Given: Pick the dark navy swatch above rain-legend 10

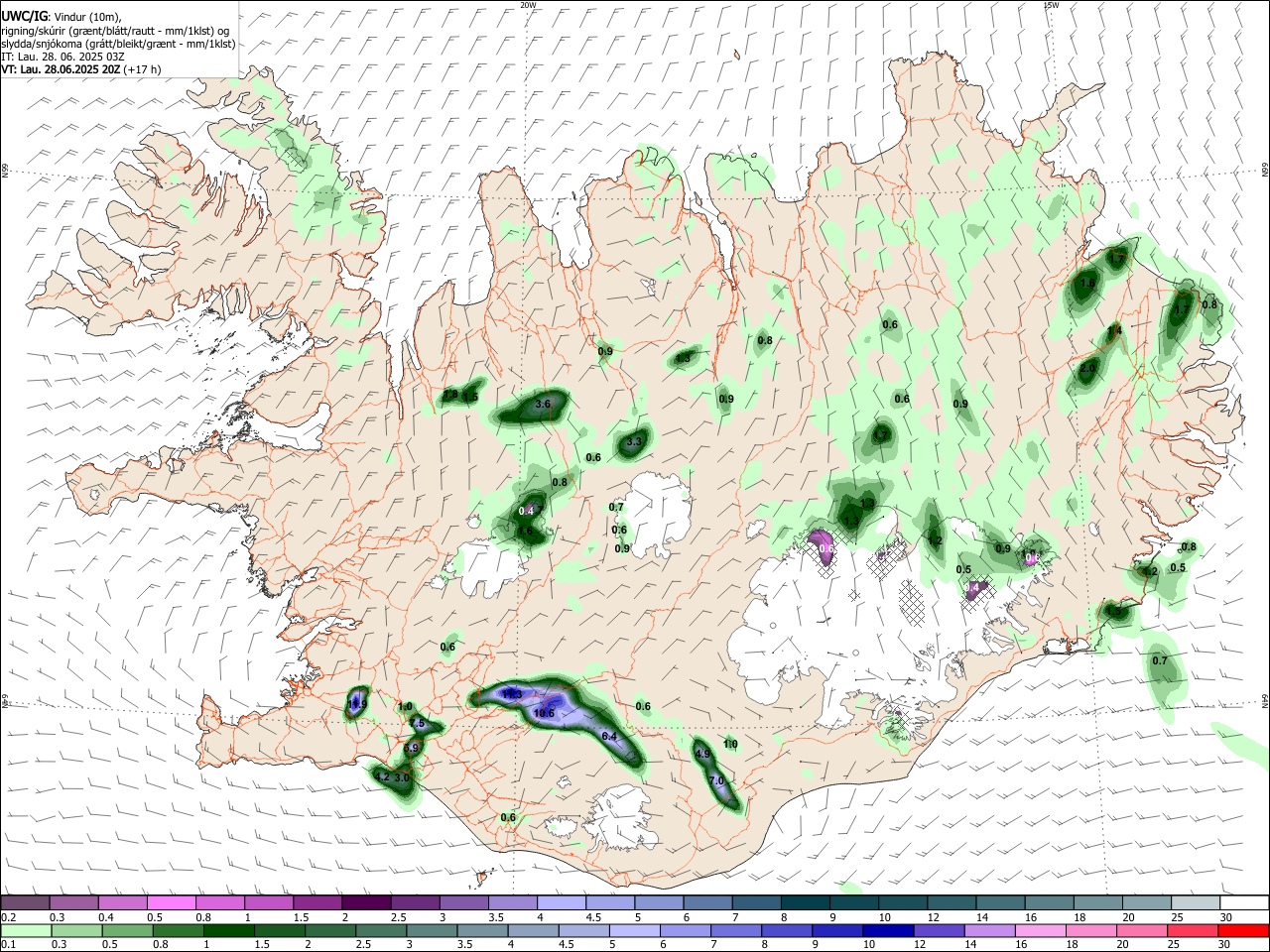Looking at the screenshot, I should pyautogui.click(x=887, y=930).
